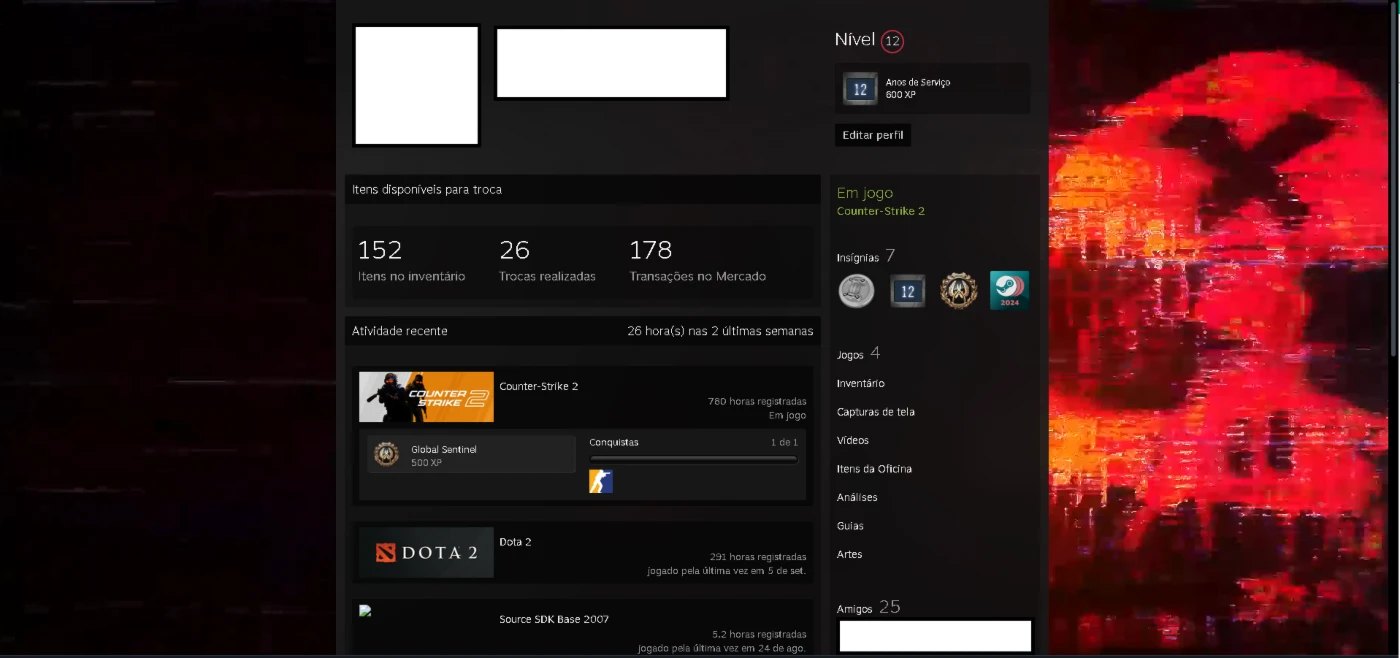Open the Amigos 25 friends list
This screenshot has height=658, width=1400.
pyautogui.click(x=869, y=607)
